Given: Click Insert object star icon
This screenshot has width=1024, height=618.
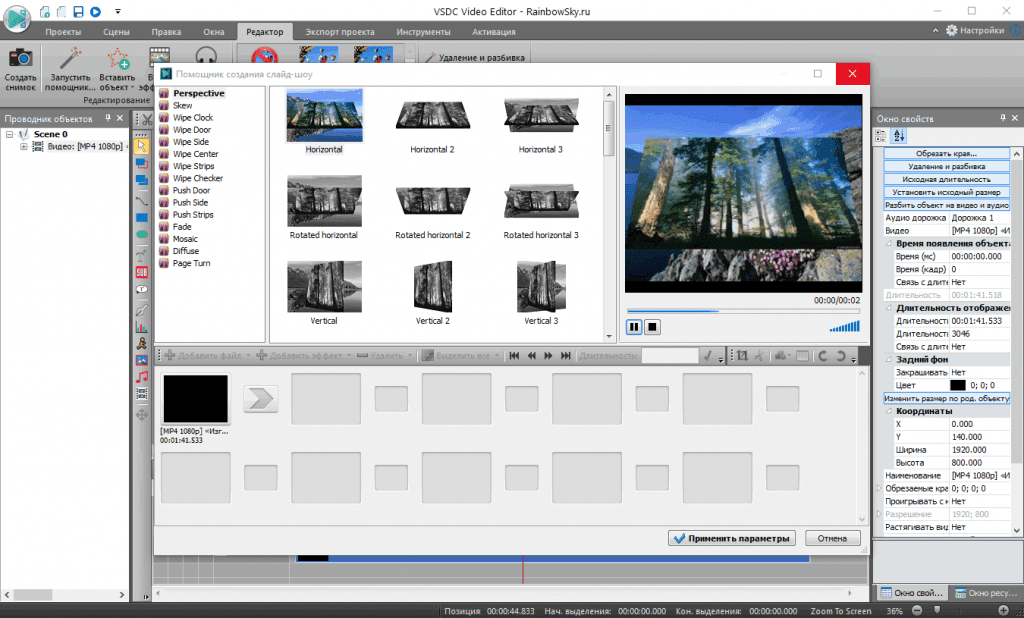Looking at the screenshot, I should click(x=118, y=58).
